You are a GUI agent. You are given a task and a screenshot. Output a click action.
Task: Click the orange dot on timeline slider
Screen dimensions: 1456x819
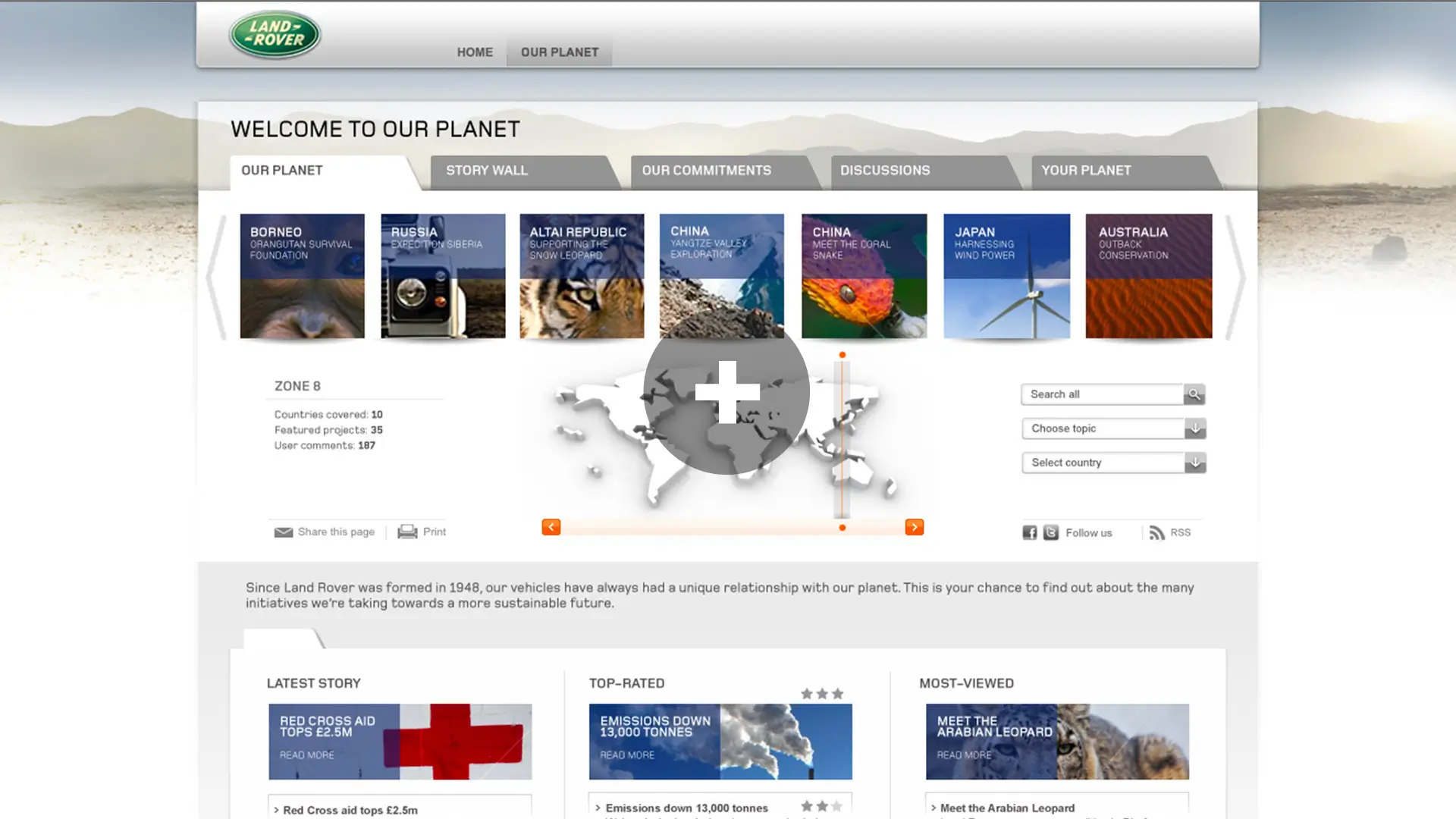point(843,528)
